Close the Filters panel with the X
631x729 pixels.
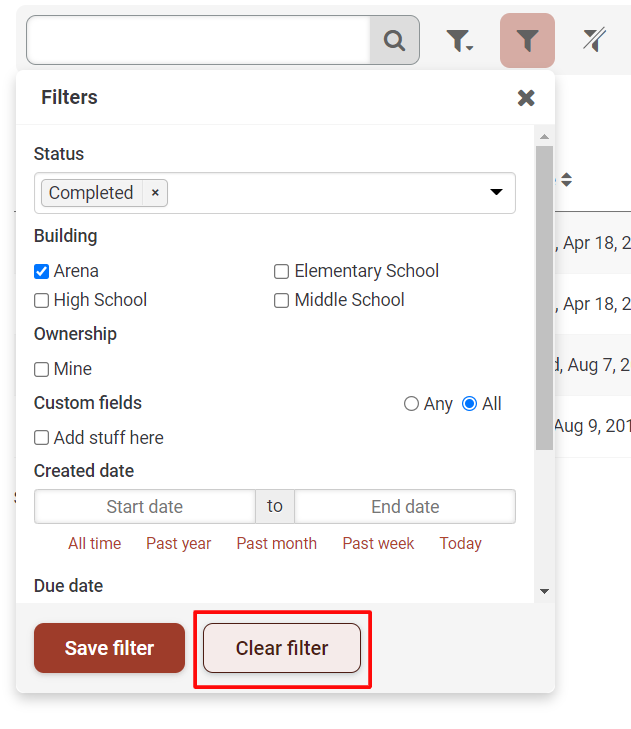click(x=526, y=98)
